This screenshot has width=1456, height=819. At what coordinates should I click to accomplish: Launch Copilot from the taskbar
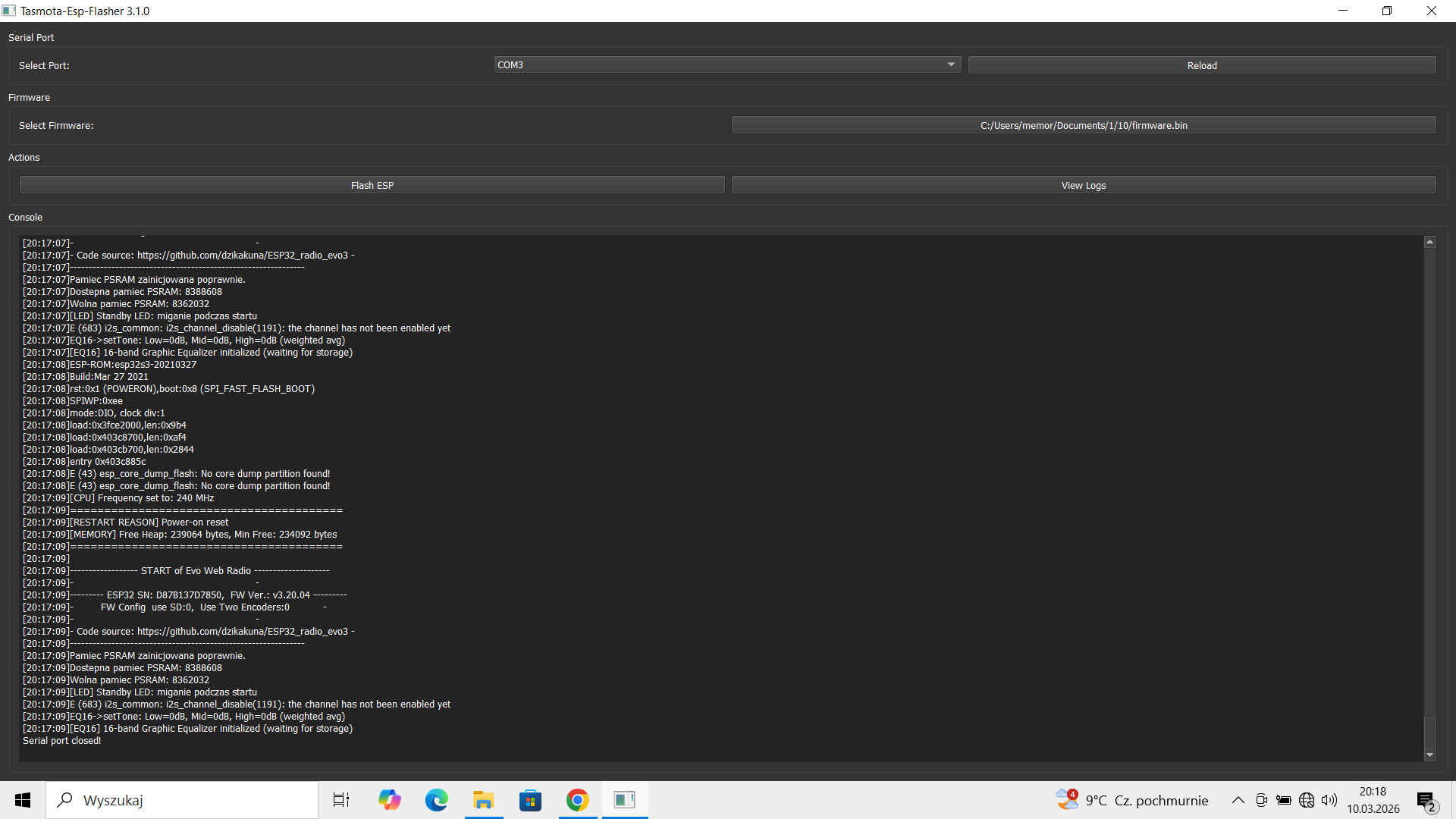pos(389,800)
